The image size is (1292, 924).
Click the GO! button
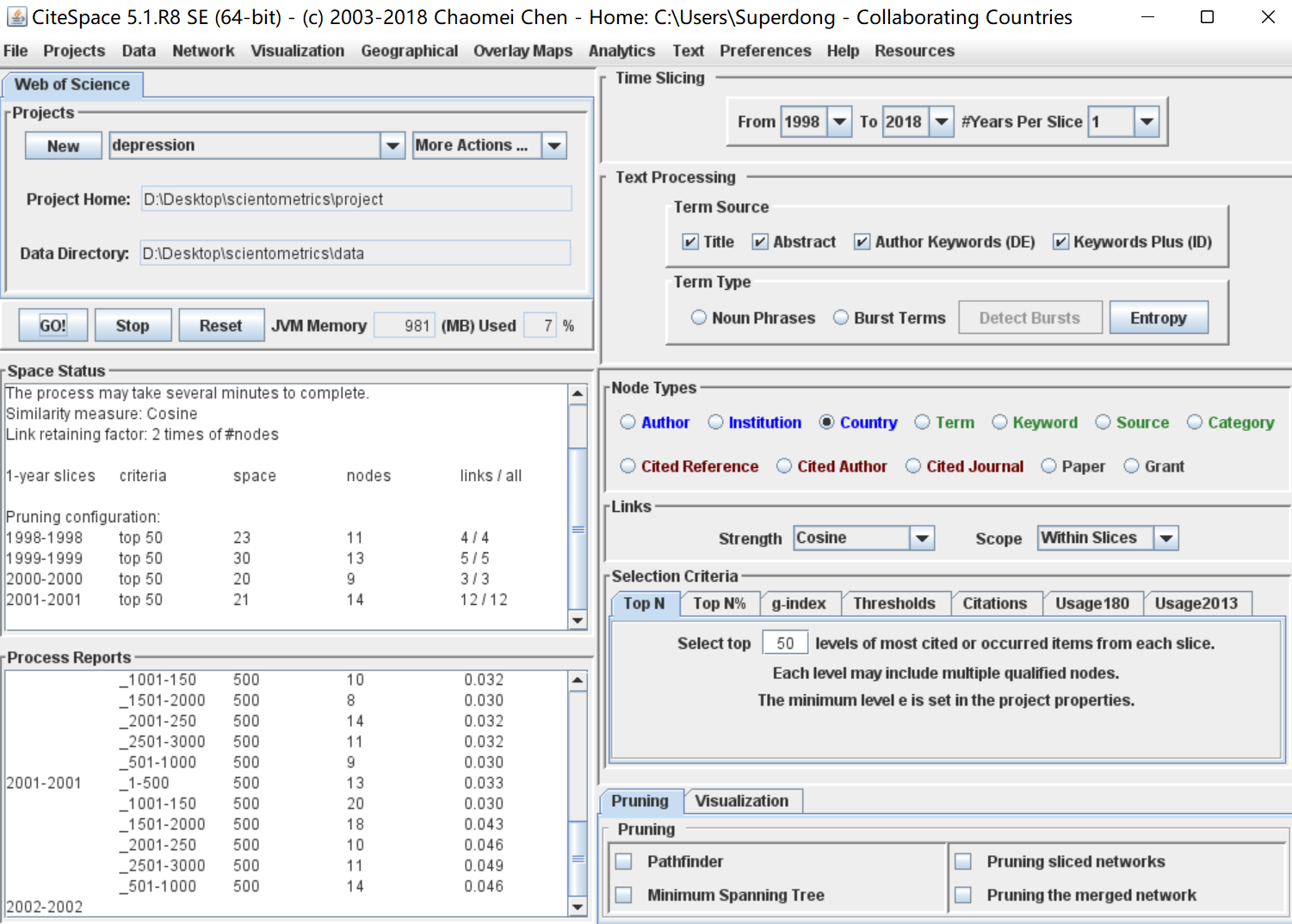(x=53, y=325)
